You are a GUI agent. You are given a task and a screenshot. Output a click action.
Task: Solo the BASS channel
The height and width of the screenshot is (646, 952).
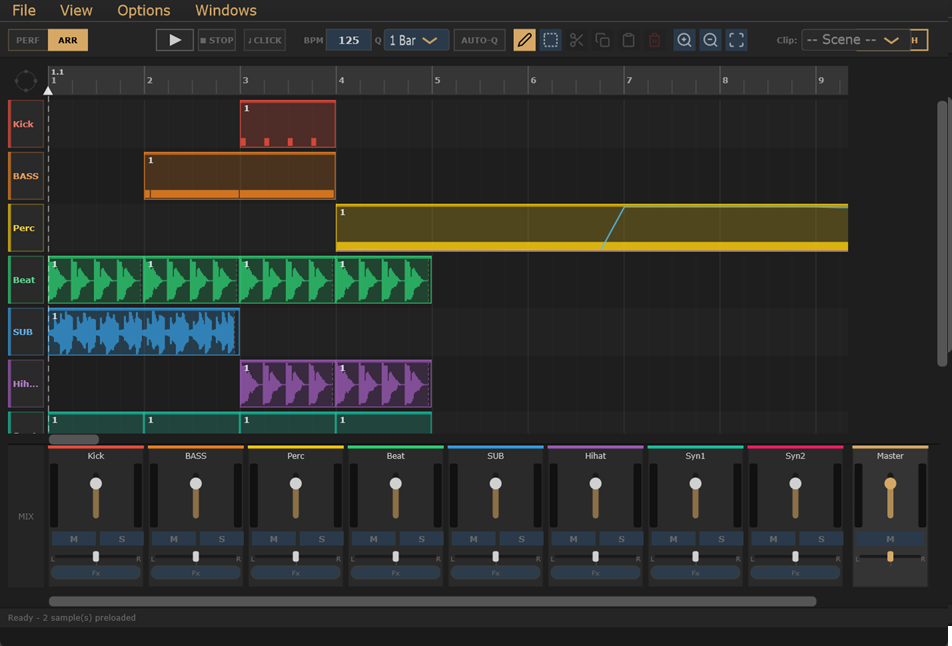pos(222,539)
